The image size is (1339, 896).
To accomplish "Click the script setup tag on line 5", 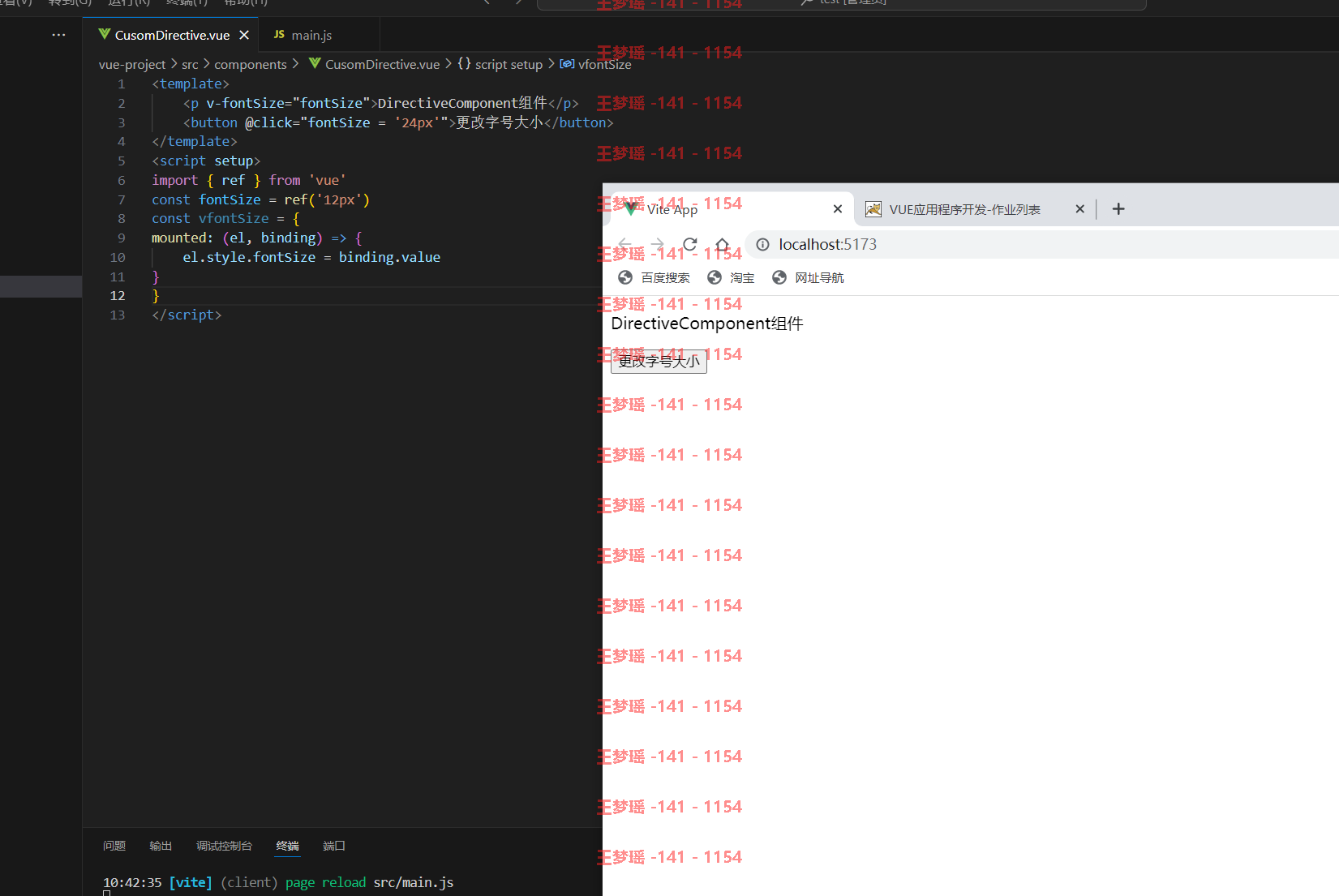I will click(x=206, y=161).
